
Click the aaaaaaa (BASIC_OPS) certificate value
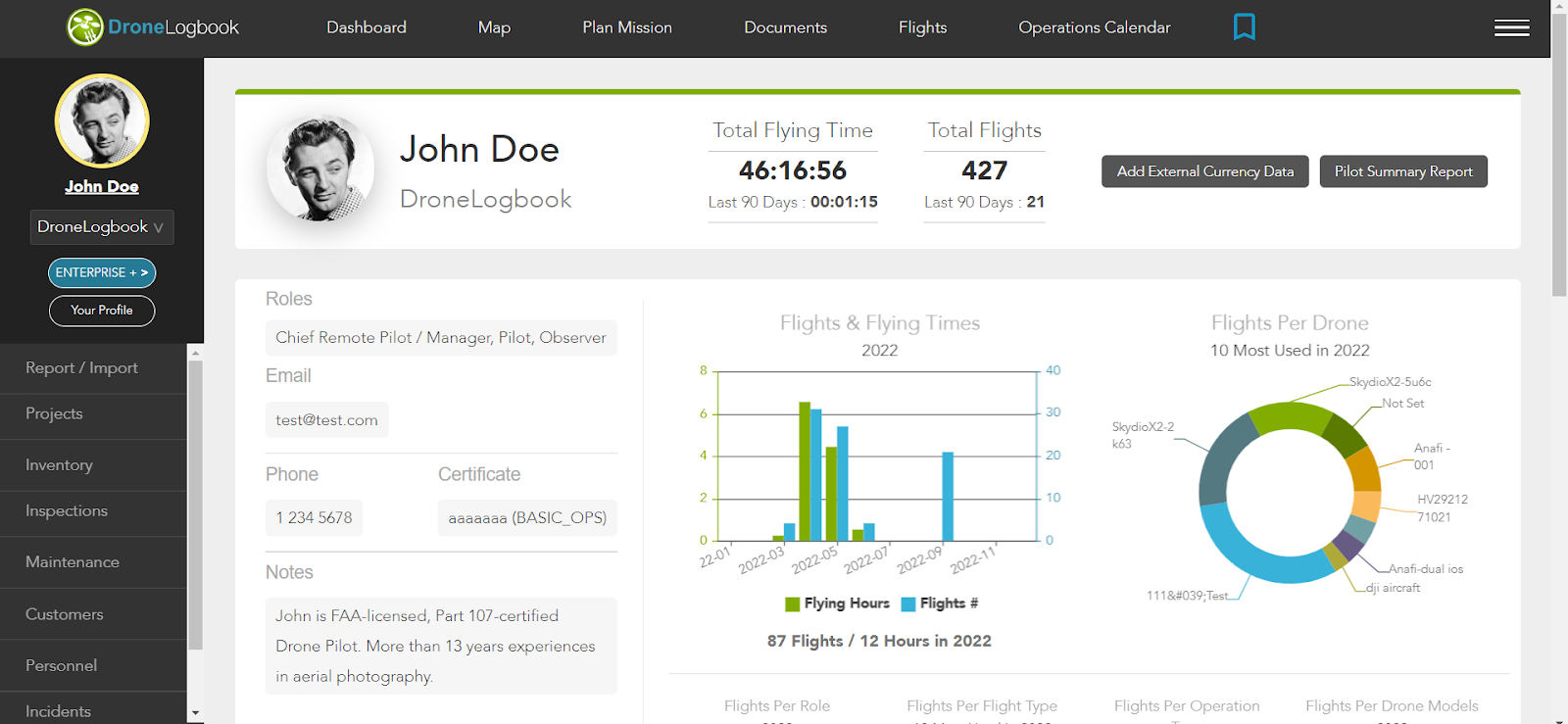tap(527, 518)
